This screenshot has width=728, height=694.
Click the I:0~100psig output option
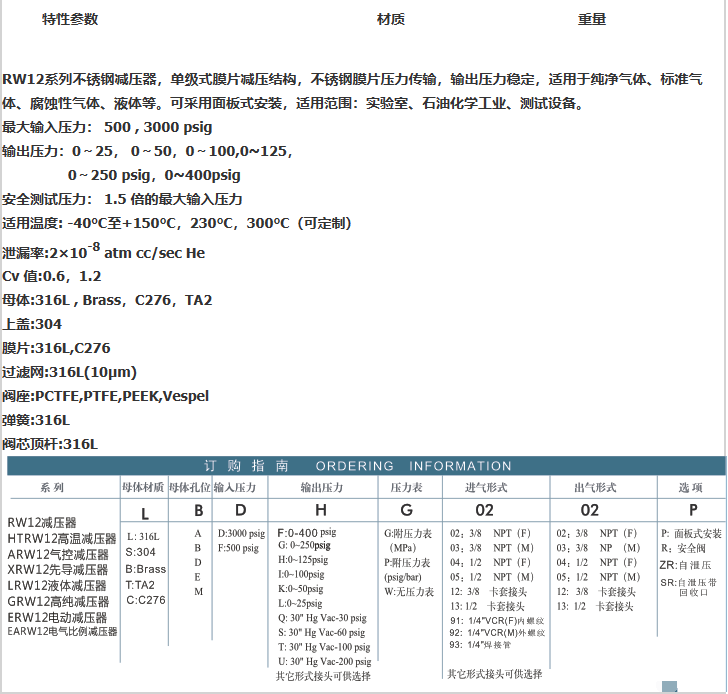click(x=301, y=575)
